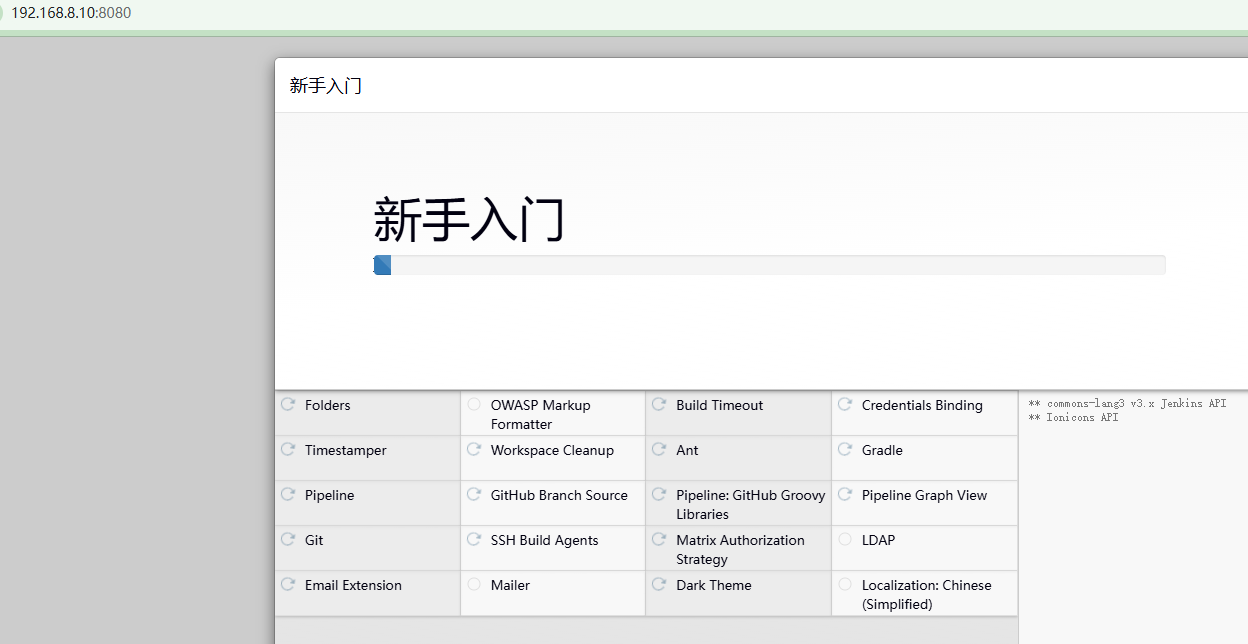
Task: Click the refresh icon next to Git
Action: coord(288,540)
